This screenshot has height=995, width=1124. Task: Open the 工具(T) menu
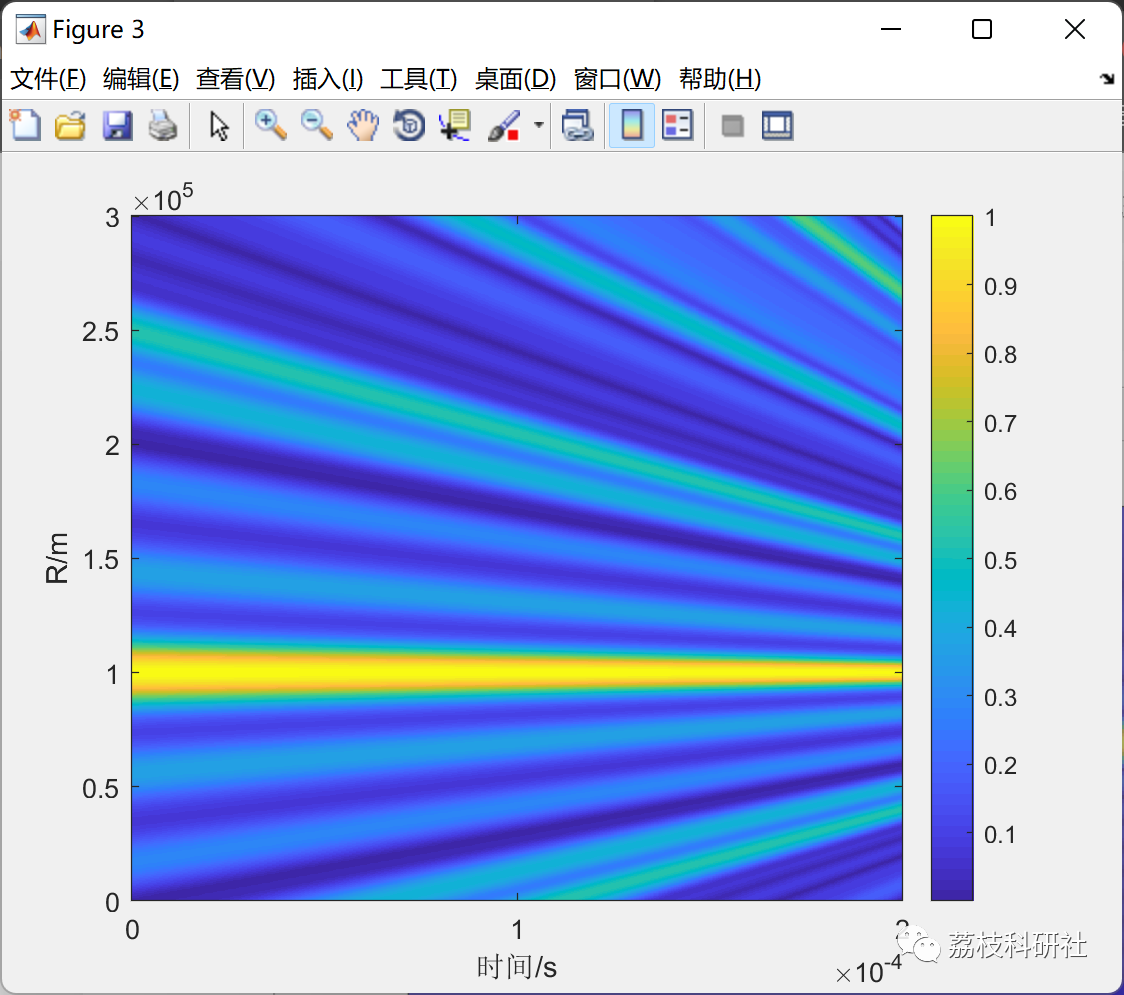(419, 79)
